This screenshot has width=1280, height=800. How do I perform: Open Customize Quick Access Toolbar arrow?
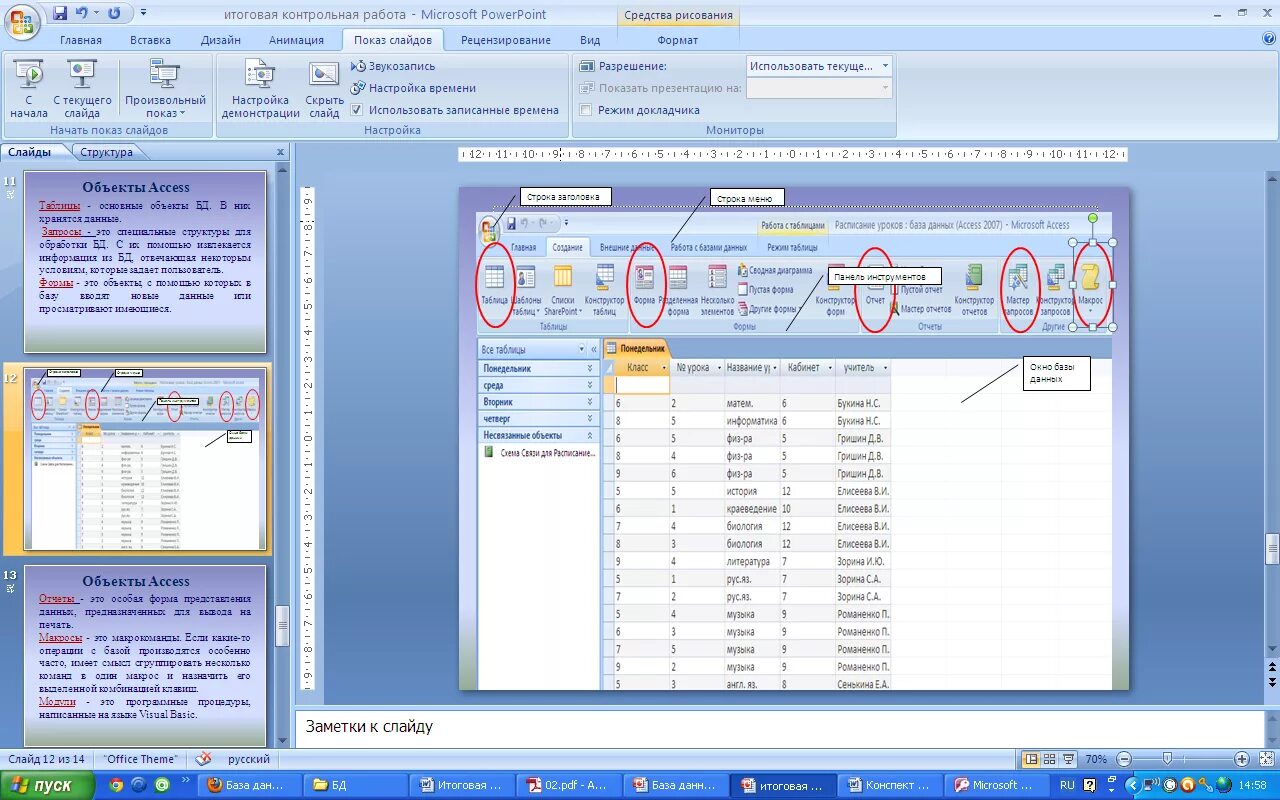(144, 13)
